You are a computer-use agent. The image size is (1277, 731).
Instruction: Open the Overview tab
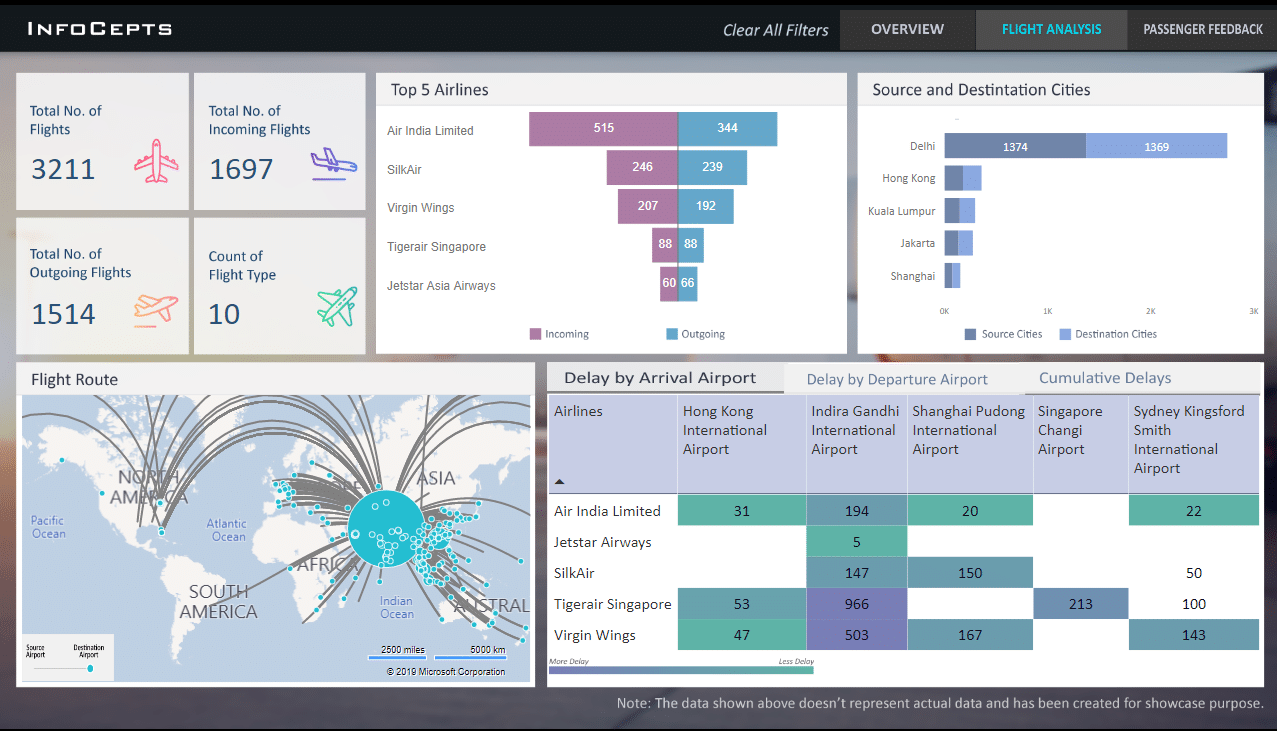(x=907, y=29)
